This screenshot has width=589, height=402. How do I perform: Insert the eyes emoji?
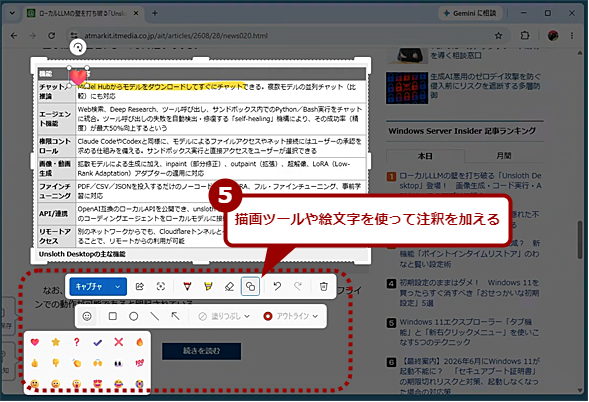119,363
